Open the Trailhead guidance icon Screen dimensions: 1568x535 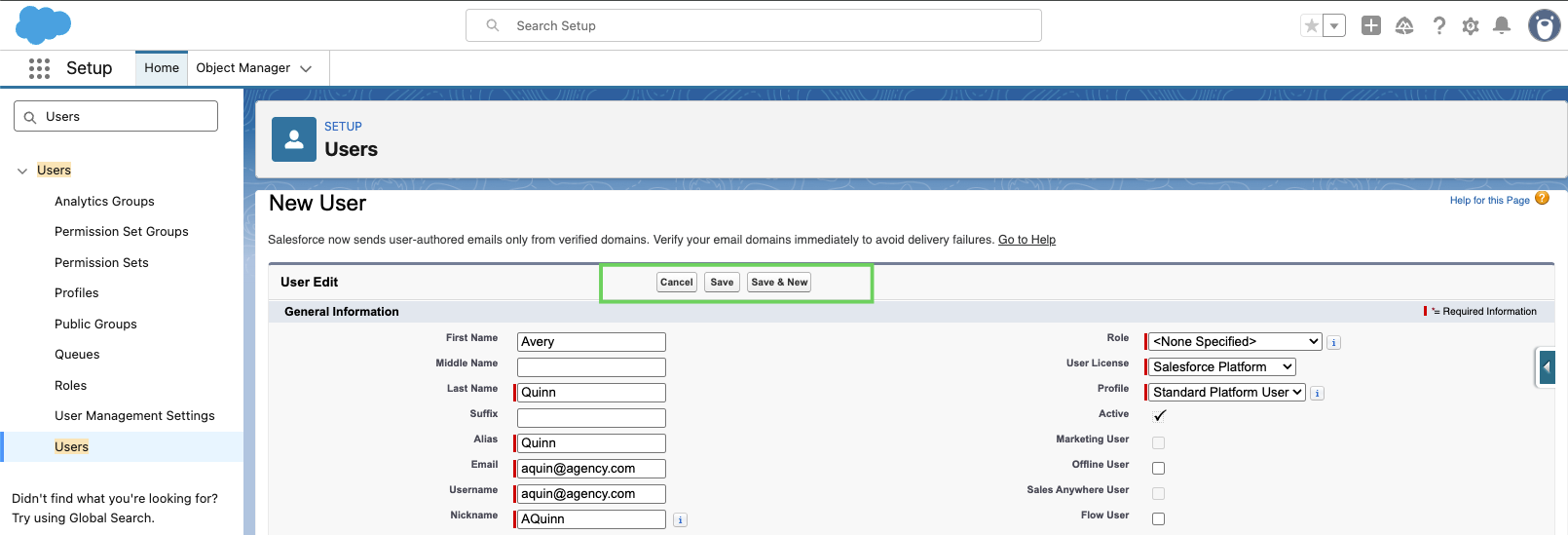1404,26
